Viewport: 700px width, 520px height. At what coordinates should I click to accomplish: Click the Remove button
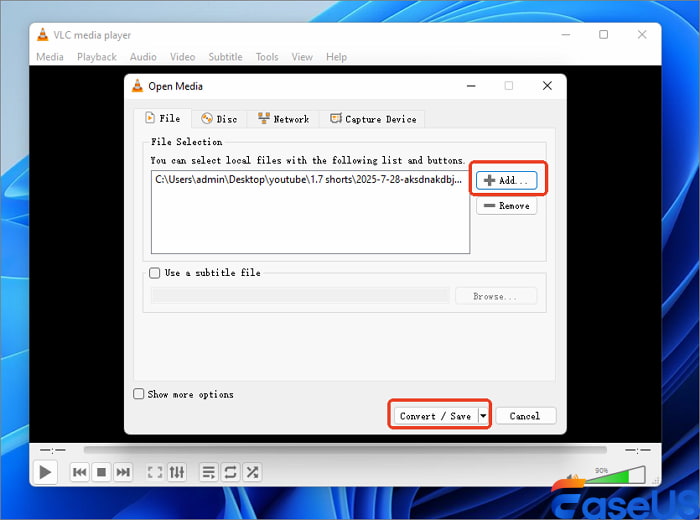pyautogui.click(x=506, y=206)
